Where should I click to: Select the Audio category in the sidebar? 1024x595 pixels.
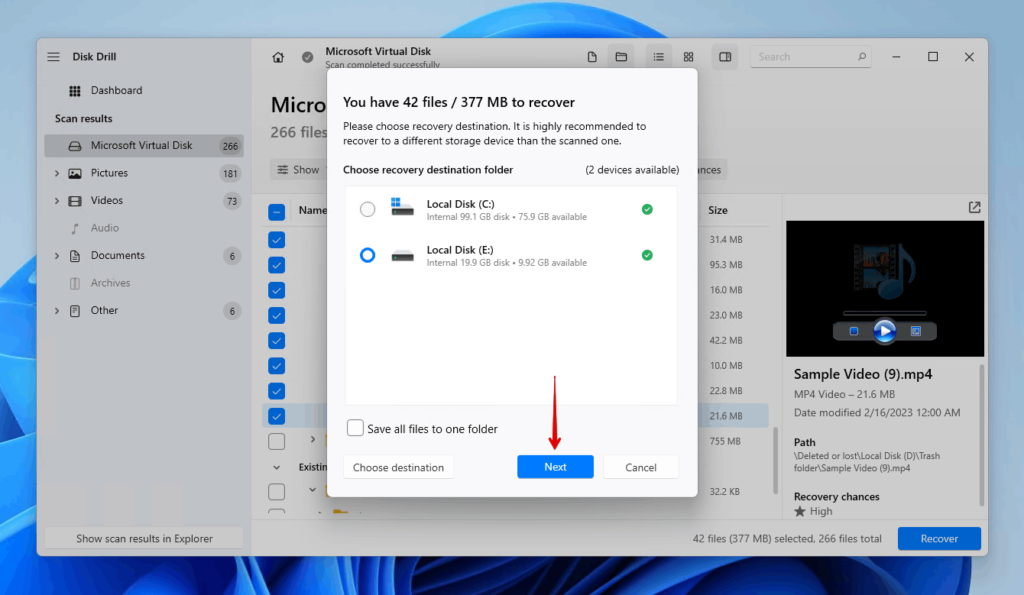point(100,227)
